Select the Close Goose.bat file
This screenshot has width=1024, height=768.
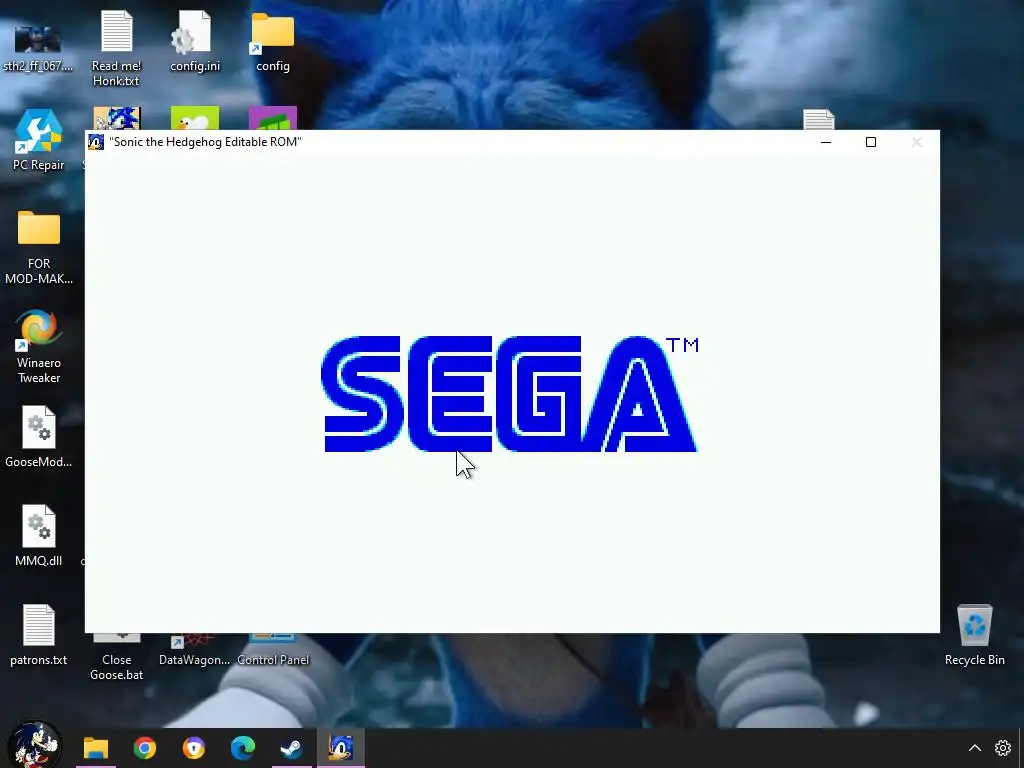click(116, 658)
